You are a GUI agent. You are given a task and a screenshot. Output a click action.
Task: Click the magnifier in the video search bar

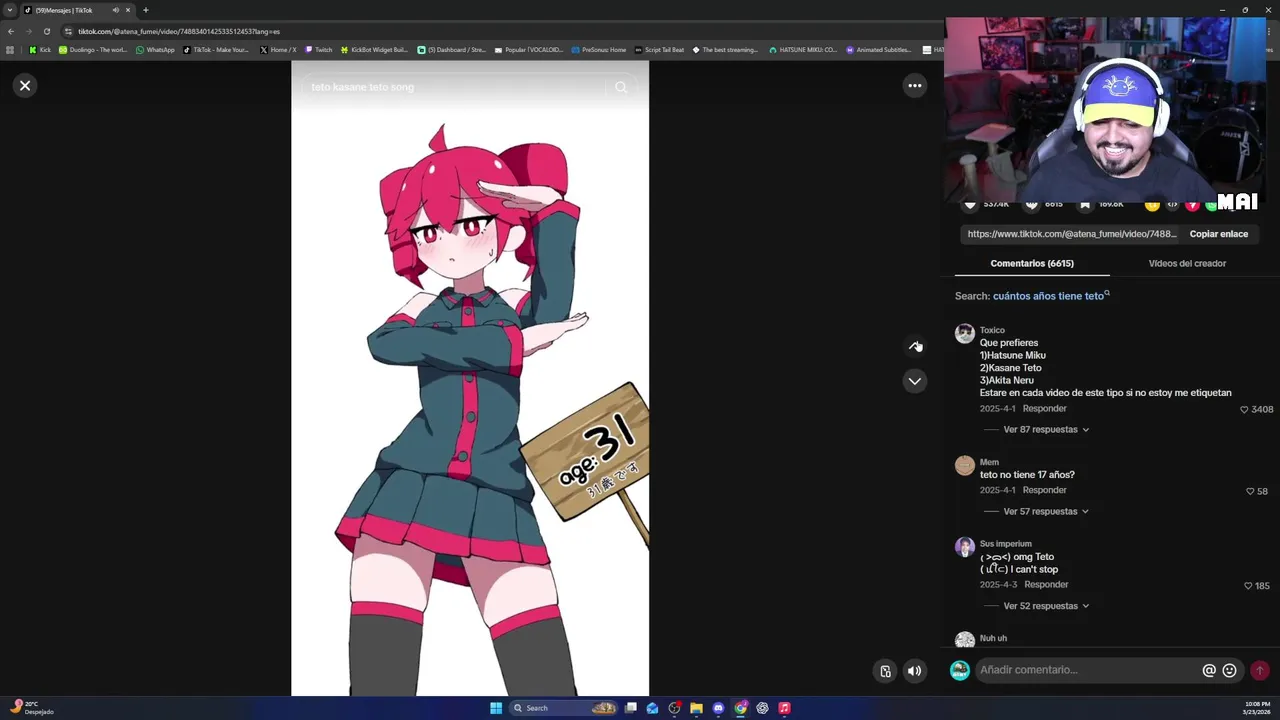pos(621,87)
